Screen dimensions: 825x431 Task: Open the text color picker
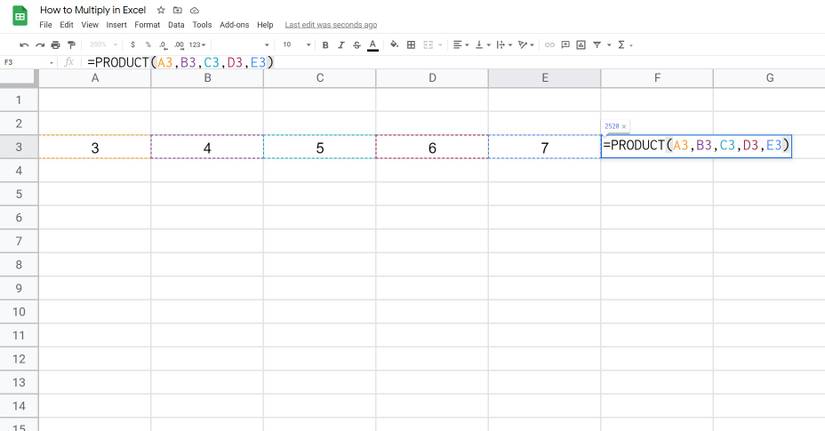pos(373,45)
